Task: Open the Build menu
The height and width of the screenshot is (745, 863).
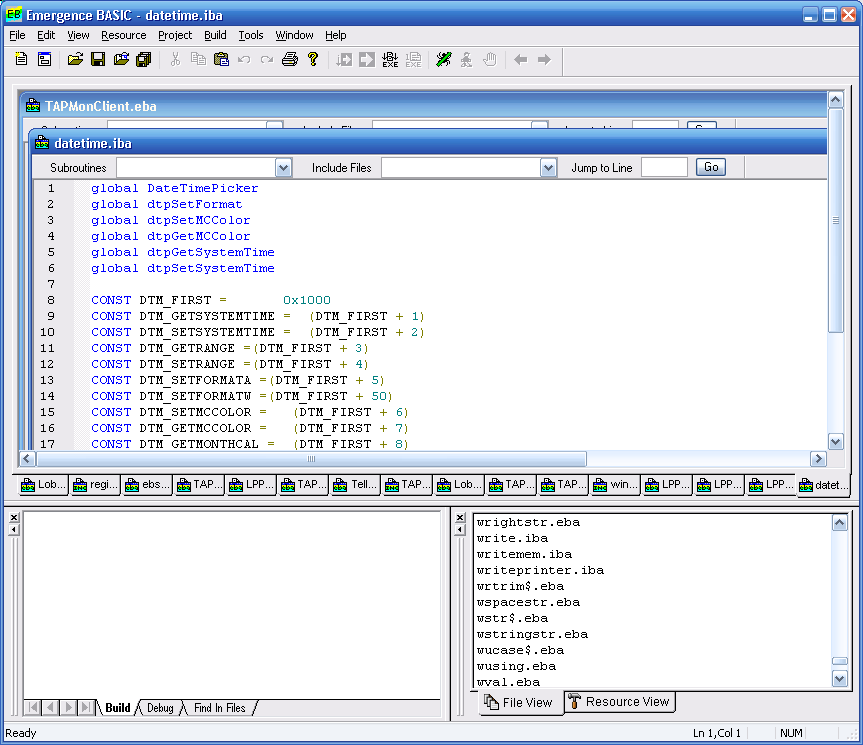Action: [x=215, y=35]
